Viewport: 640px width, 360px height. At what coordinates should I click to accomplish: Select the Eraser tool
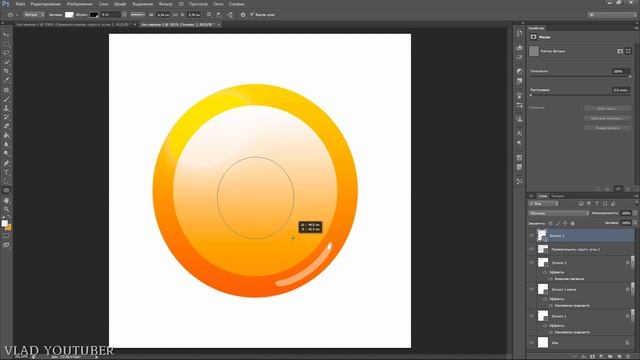pyautogui.click(x=6, y=126)
